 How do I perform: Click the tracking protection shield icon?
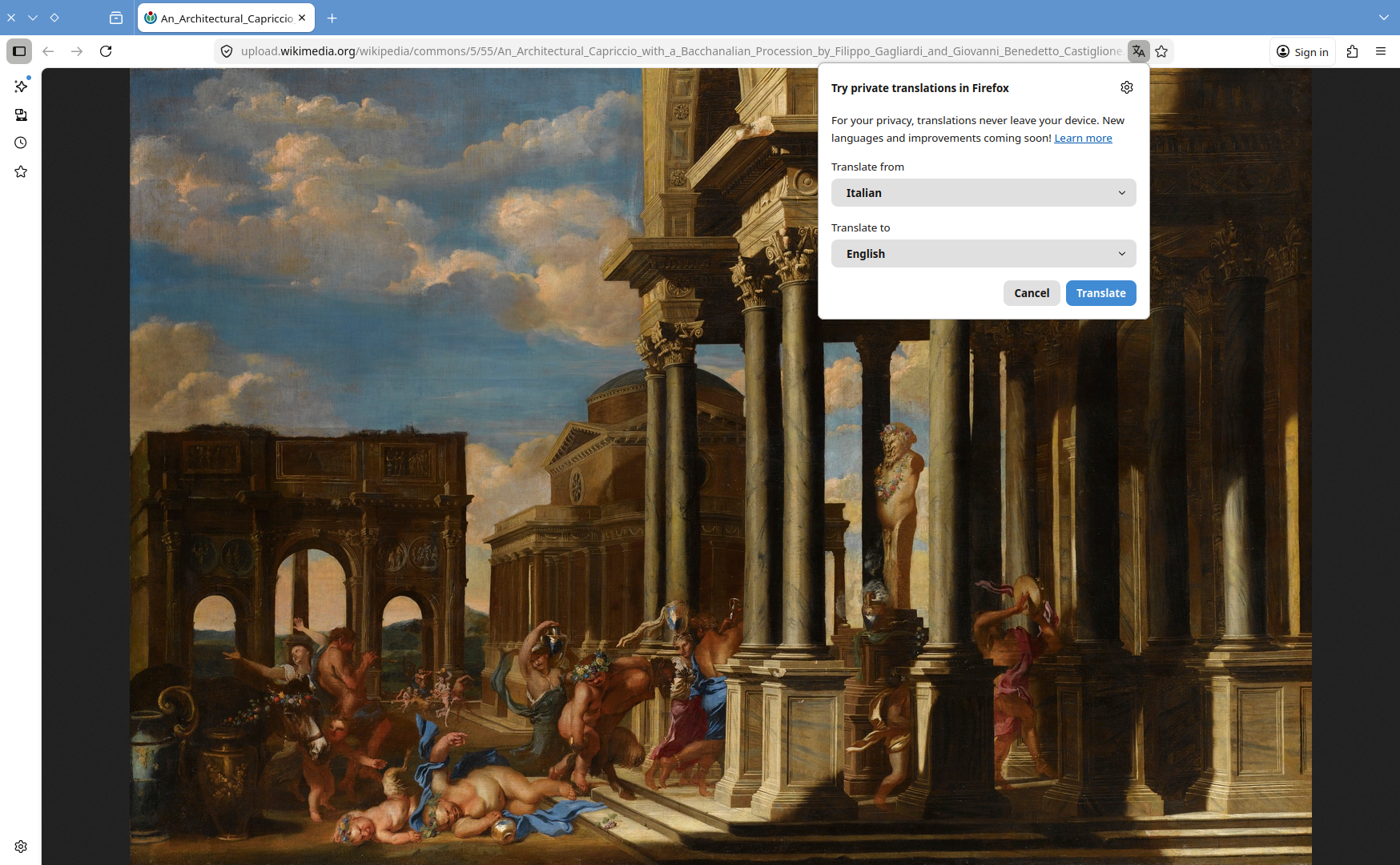(x=227, y=51)
